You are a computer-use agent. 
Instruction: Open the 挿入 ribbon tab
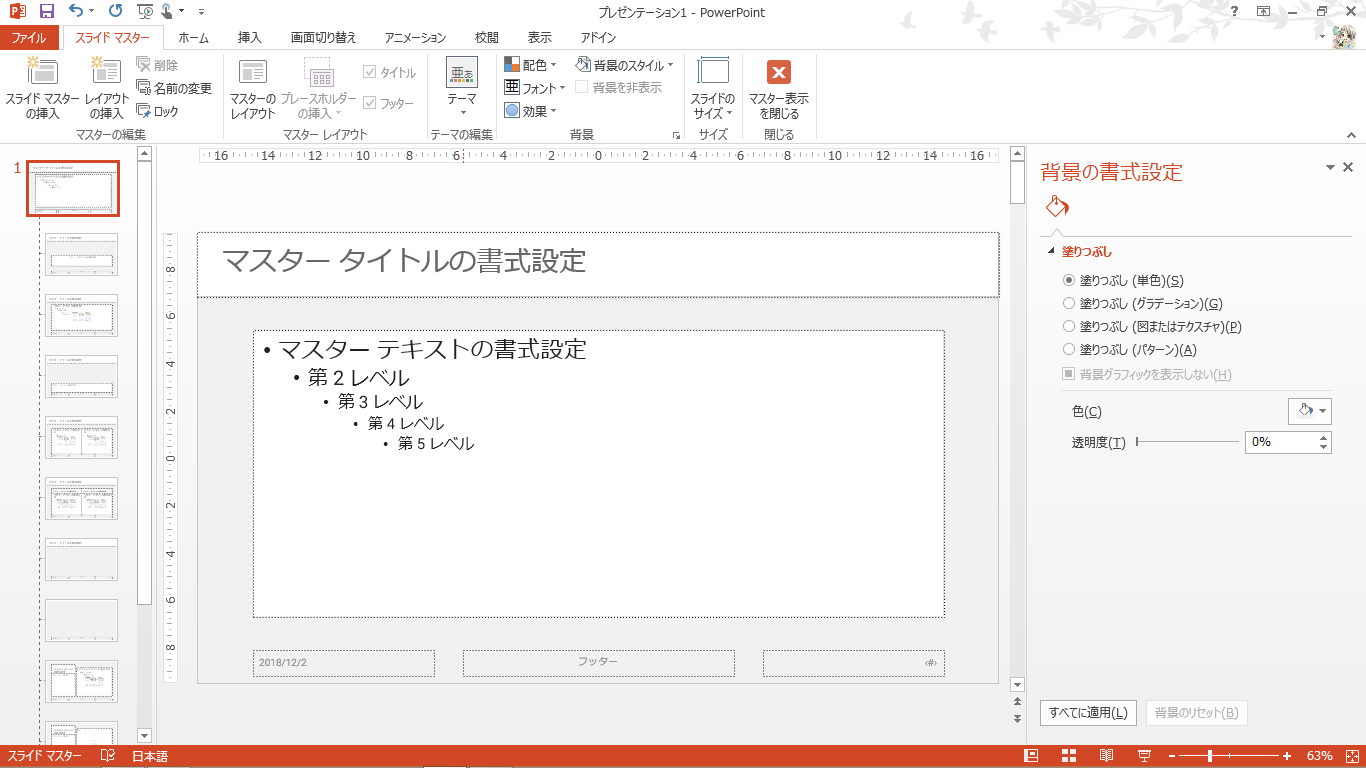250,38
